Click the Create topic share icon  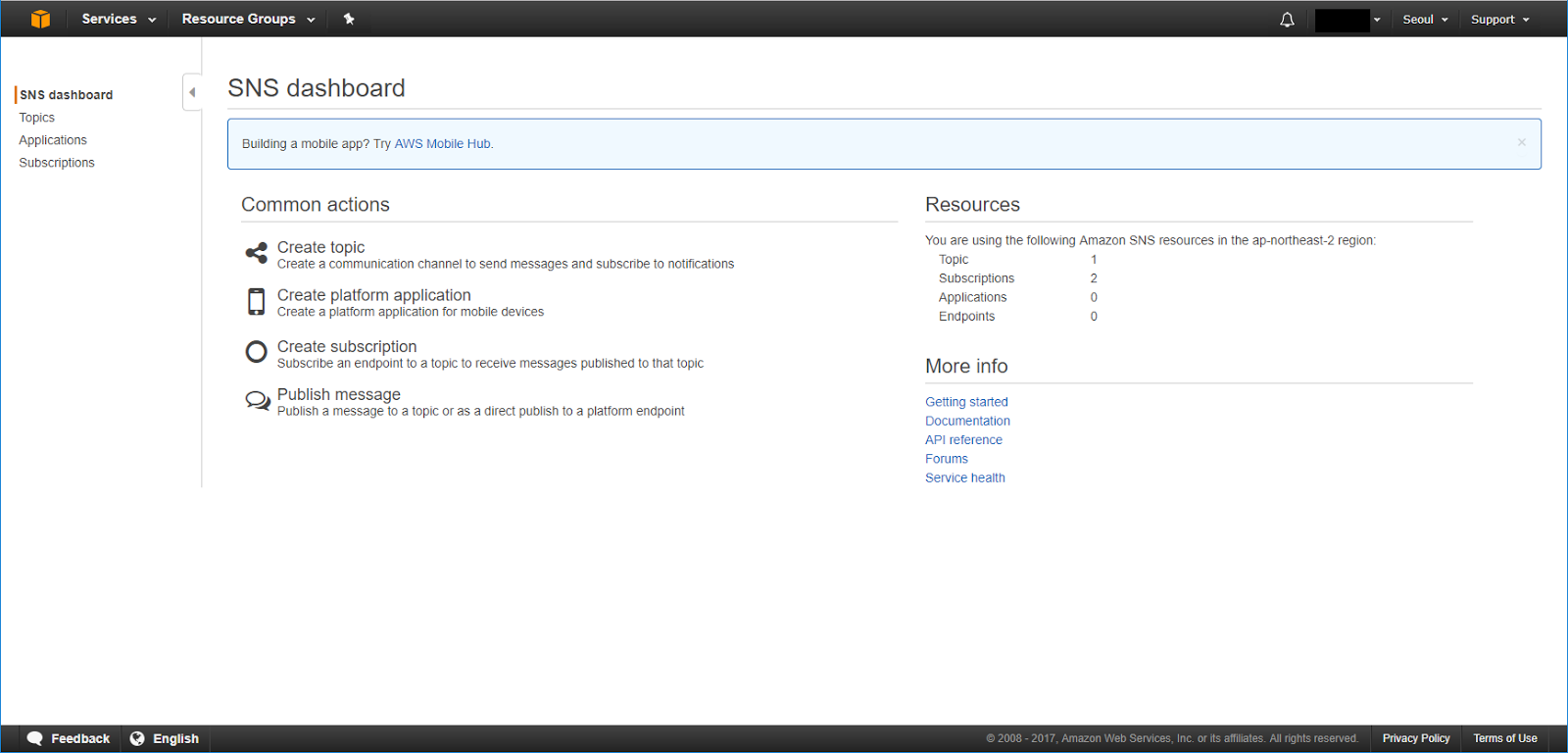[x=256, y=253]
